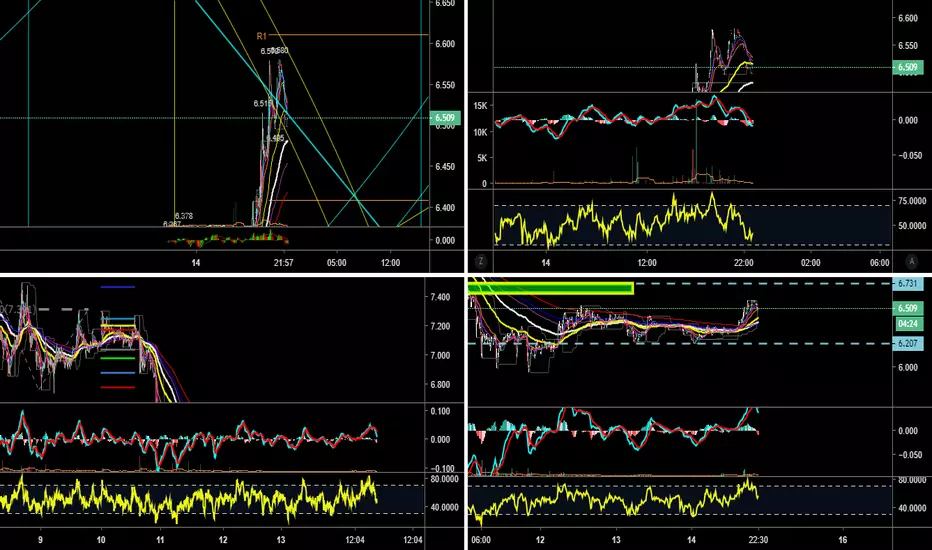Viewport: 932px width, 550px height.
Task: Select the 6.509 price label on the top-right chart
Action: pyautogui.click(x=907, y=67)
